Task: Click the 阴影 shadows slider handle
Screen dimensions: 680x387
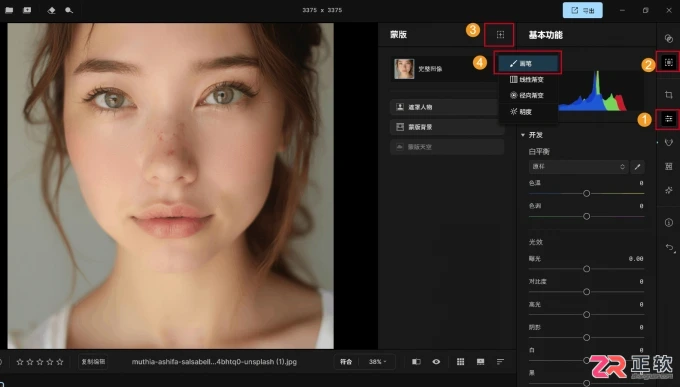Action: 586,338
